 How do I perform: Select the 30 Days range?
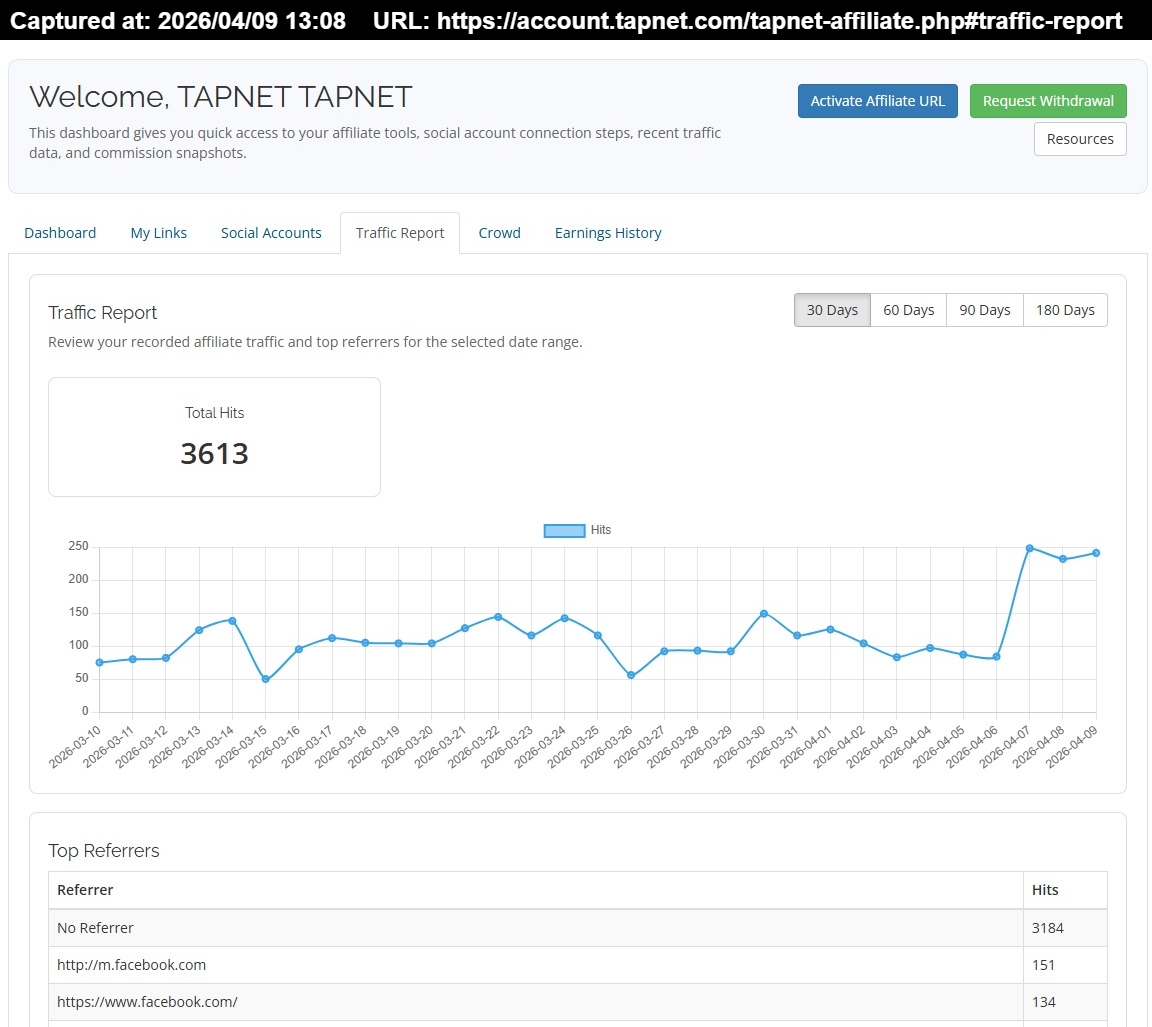pyautogui.click(x=832, y=310)
